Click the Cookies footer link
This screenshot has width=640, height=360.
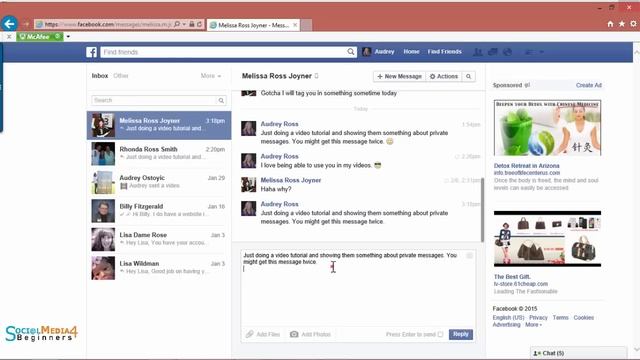[x=584, y=318]
